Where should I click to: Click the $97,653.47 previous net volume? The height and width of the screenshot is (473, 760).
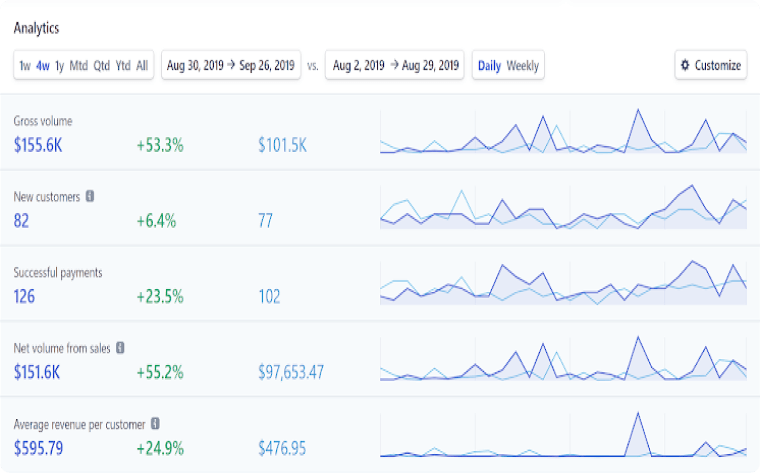click(291, 372)
